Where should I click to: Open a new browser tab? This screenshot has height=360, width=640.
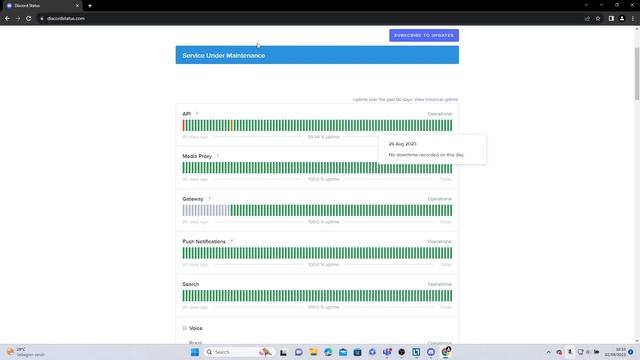(x=90, y=6)
